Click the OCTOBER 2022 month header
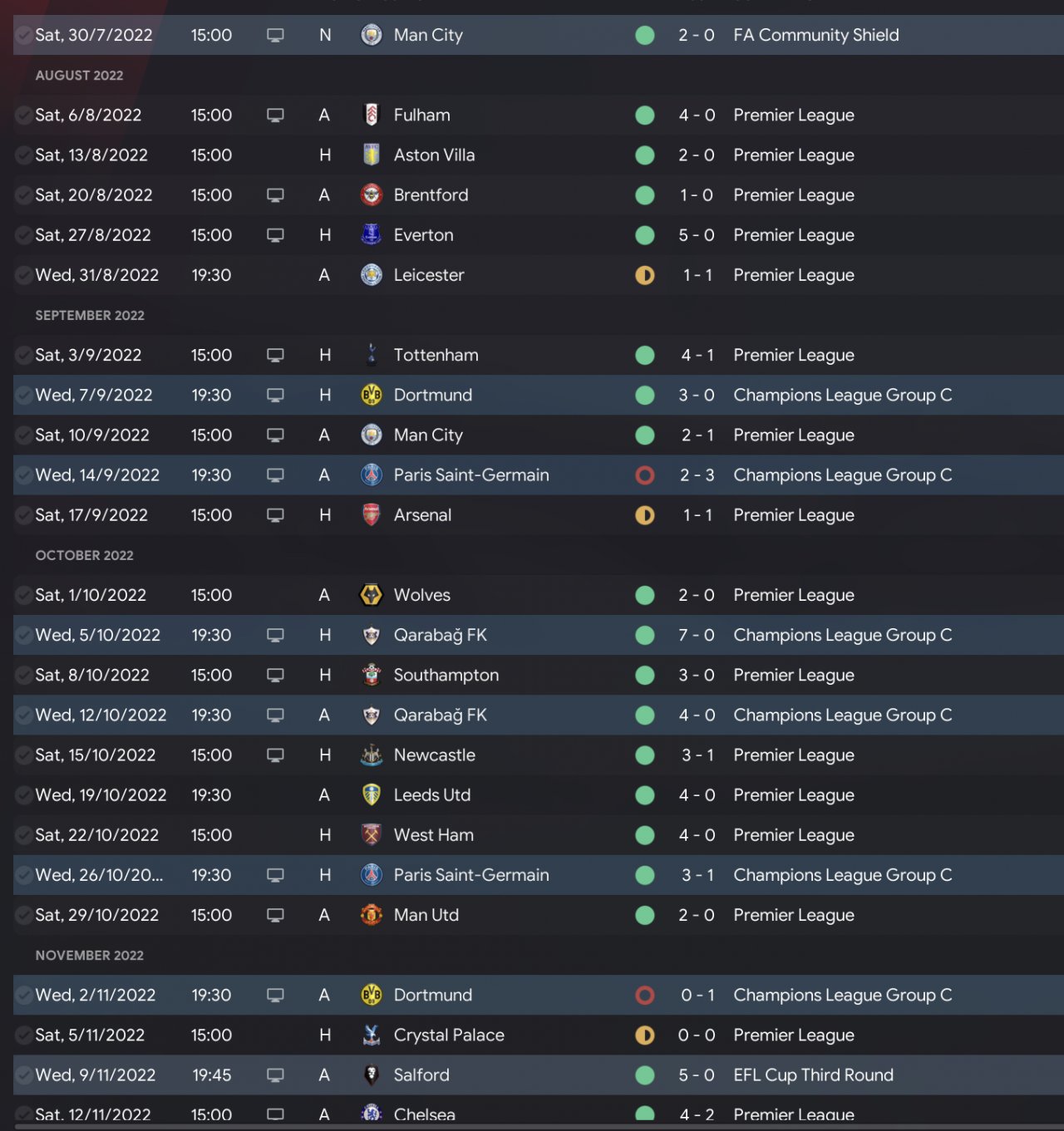 point(84,555)
